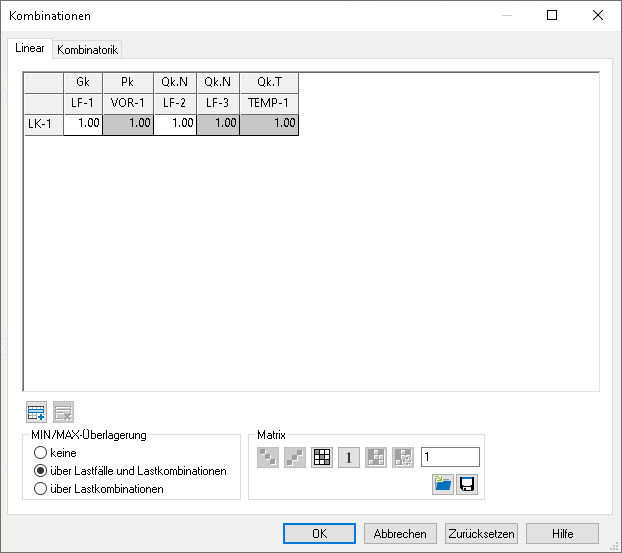
Task: Confirm with the OK button
Action: 319,533
